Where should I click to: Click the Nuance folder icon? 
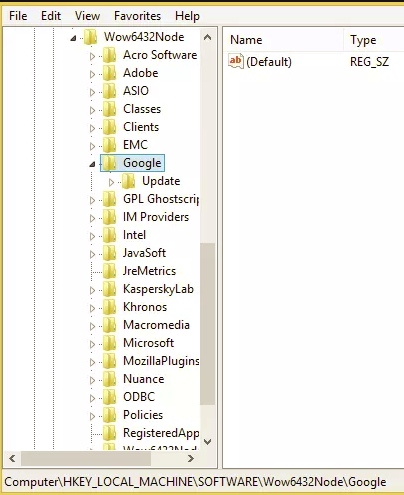[x=109, y=379]
